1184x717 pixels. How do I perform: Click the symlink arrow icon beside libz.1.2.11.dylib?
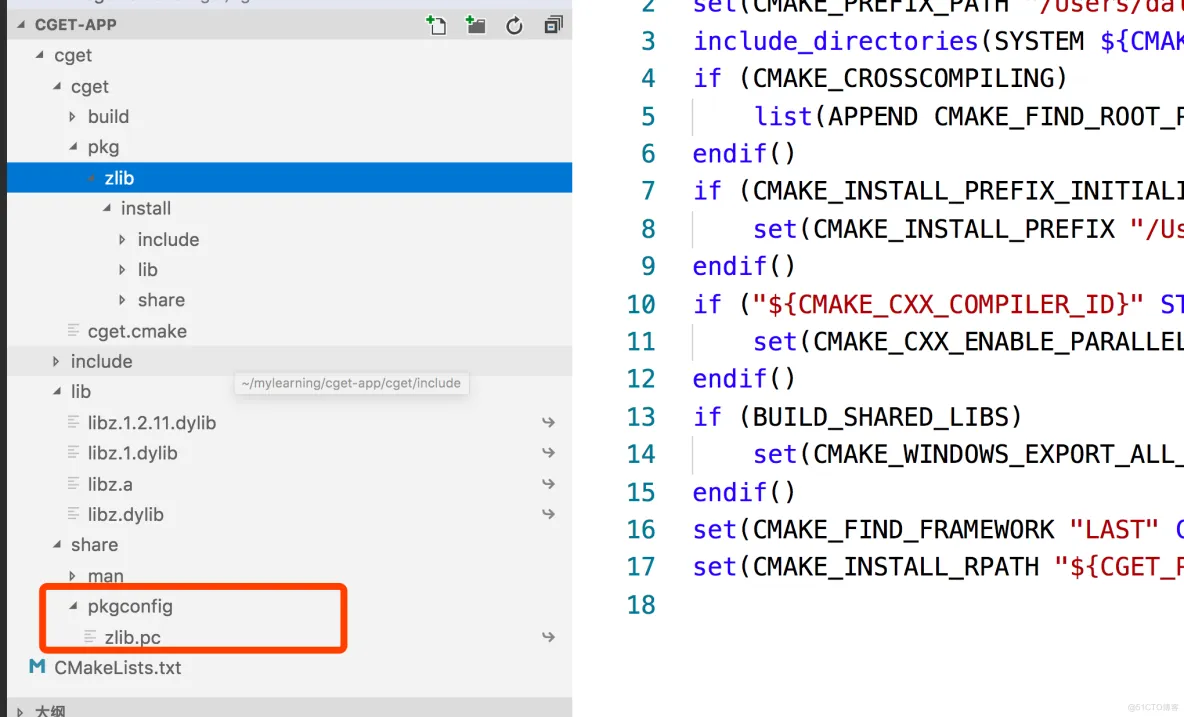(x=548, y=423)
